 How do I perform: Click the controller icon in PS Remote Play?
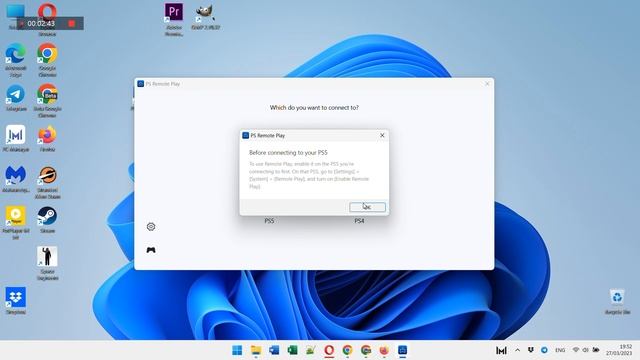151,250
